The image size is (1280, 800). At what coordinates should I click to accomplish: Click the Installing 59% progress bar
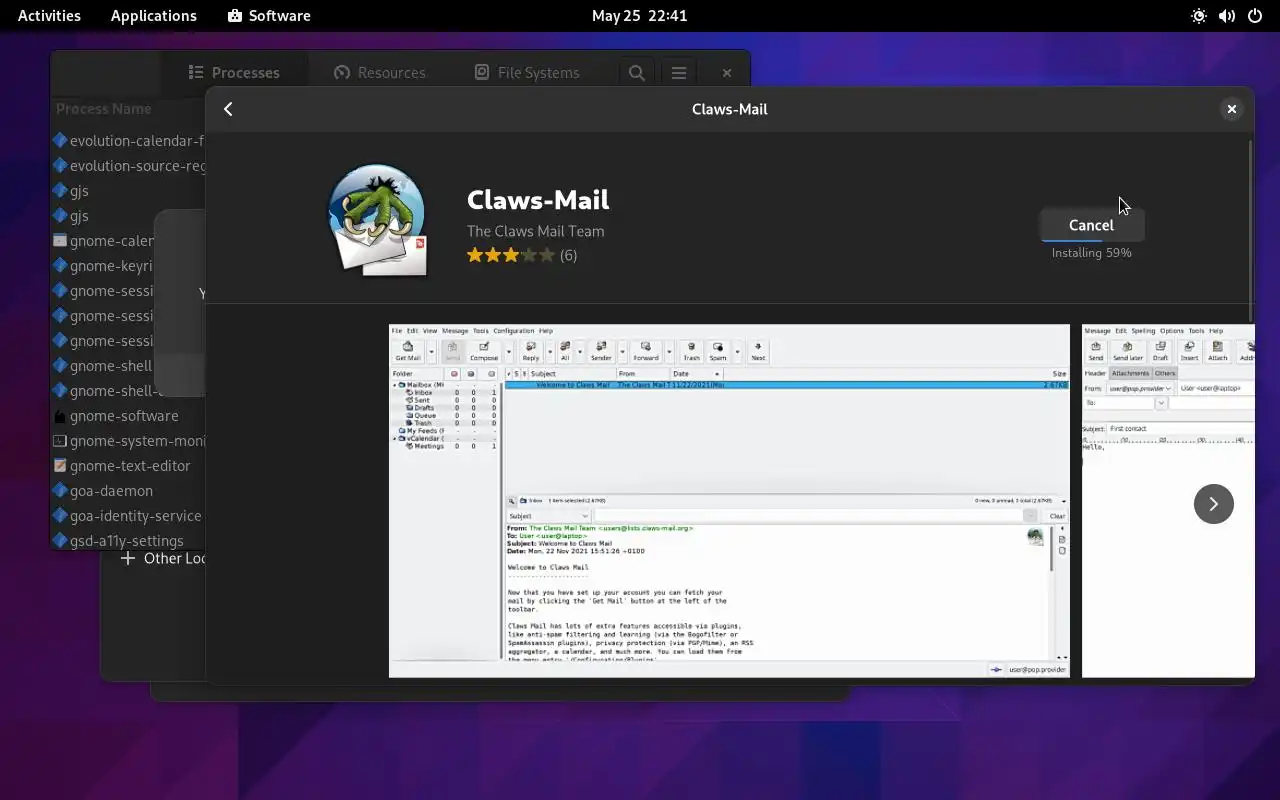(x=1091, y=241)
